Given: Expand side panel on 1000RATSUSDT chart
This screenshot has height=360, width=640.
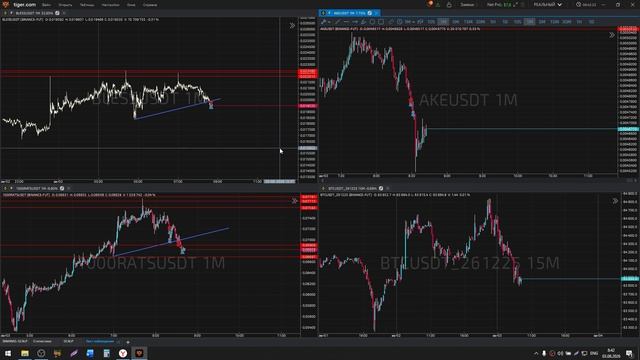Looking at the screenshot, I should click(x=295, y=201).
